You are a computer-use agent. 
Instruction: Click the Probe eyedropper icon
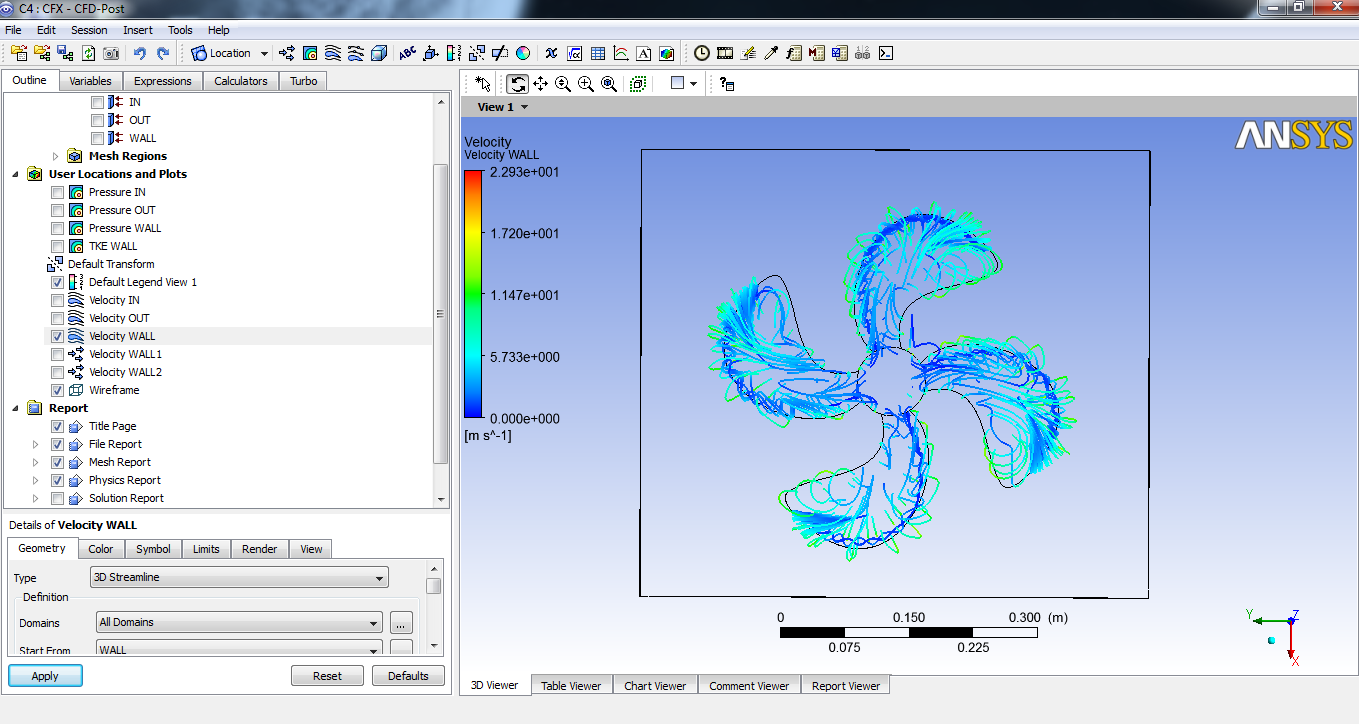[770, 53]
